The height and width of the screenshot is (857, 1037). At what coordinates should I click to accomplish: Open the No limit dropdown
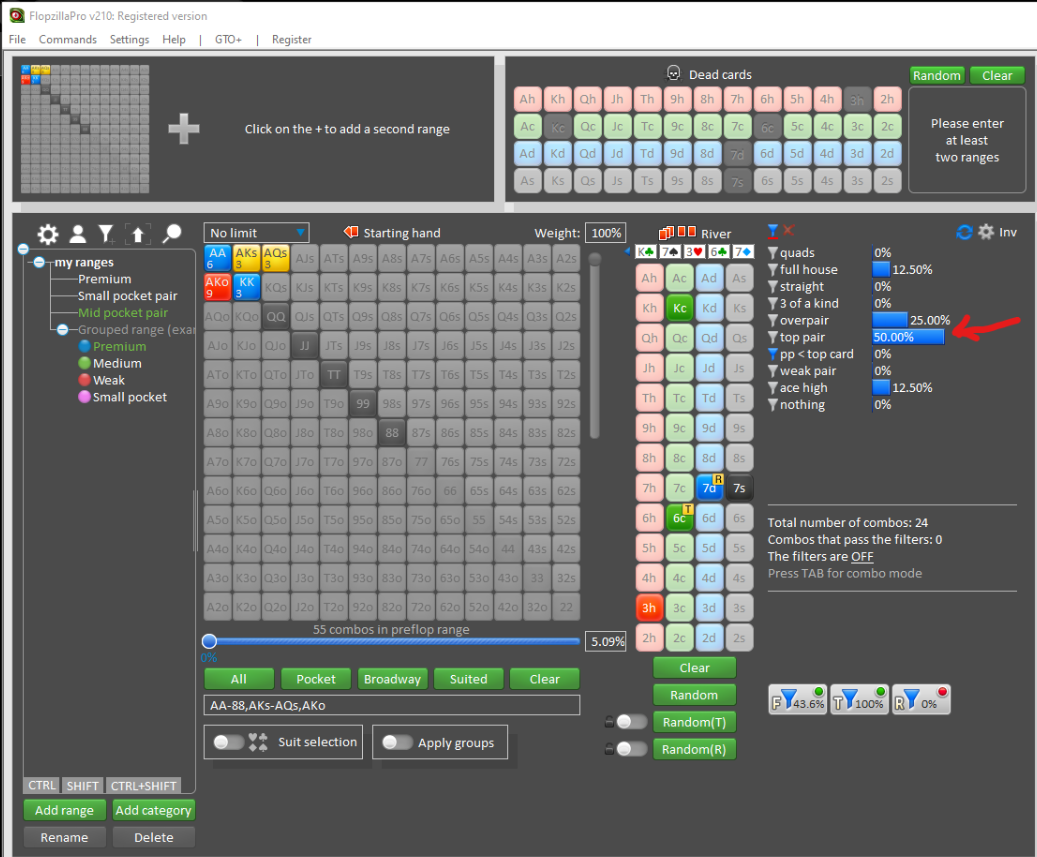[256, 233]
